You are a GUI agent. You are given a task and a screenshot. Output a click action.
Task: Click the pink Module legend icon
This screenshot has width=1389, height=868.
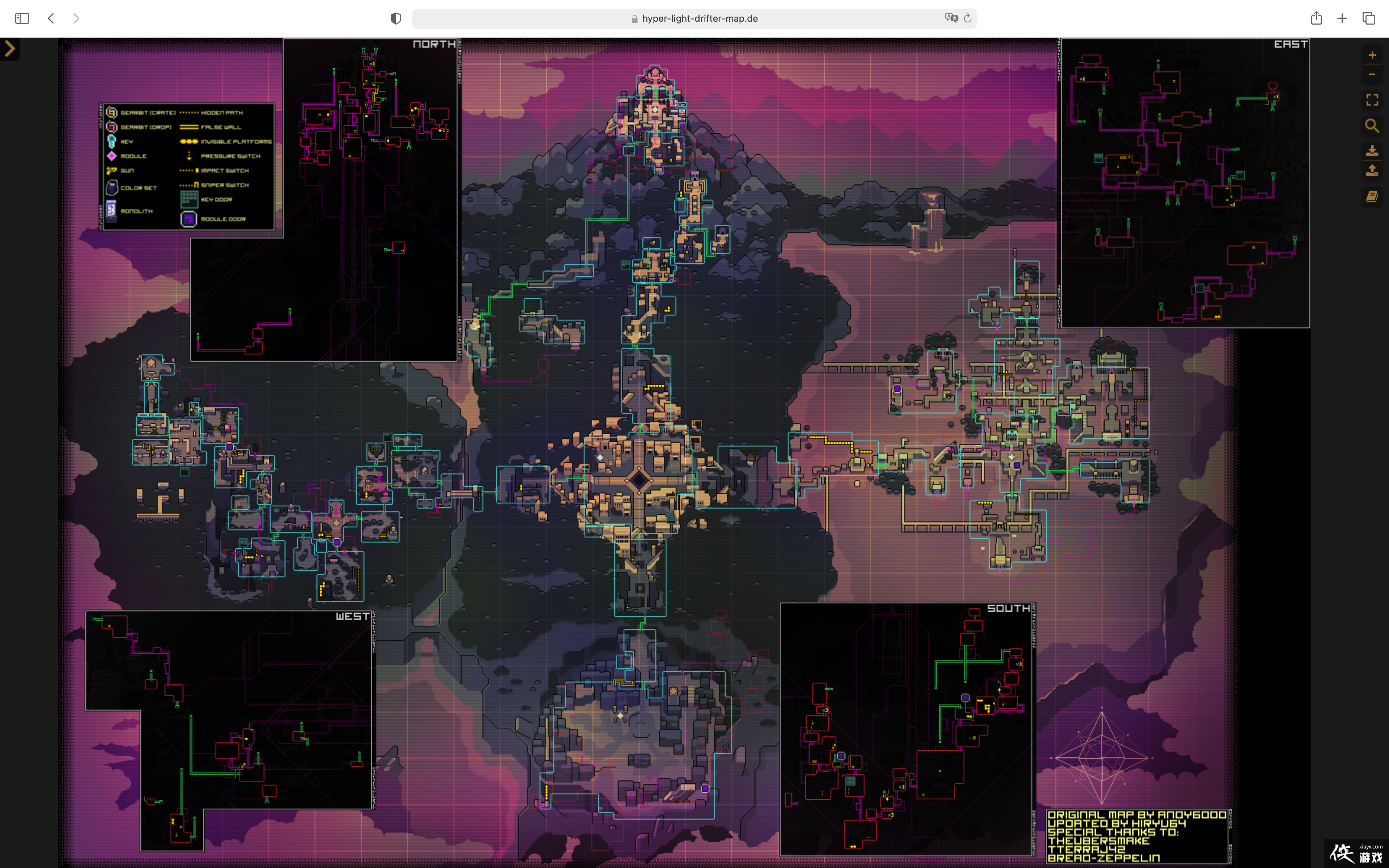(x=112, y=156)
